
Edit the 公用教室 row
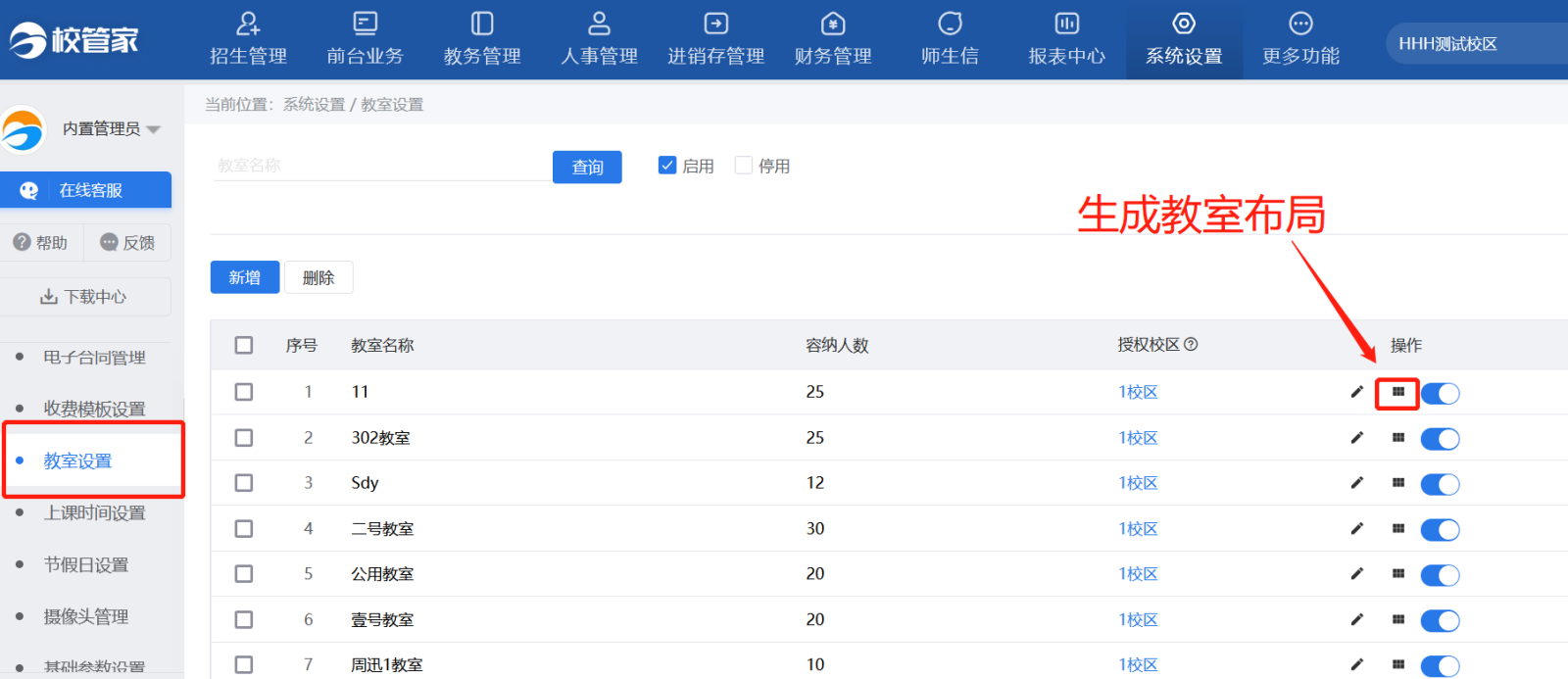click(1356, 574)
